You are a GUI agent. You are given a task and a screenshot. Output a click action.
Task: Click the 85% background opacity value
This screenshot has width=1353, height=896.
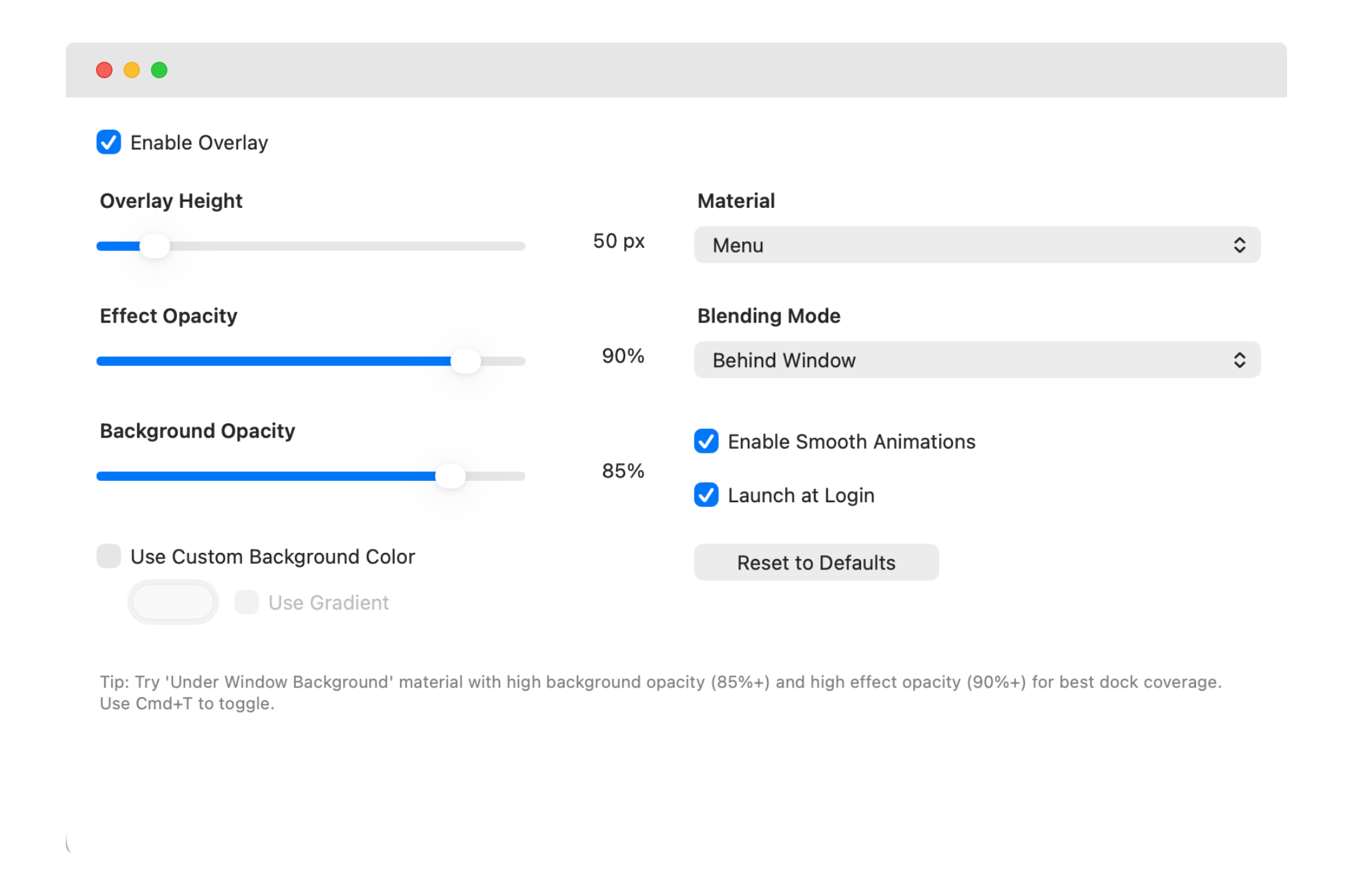coord(623,471)
